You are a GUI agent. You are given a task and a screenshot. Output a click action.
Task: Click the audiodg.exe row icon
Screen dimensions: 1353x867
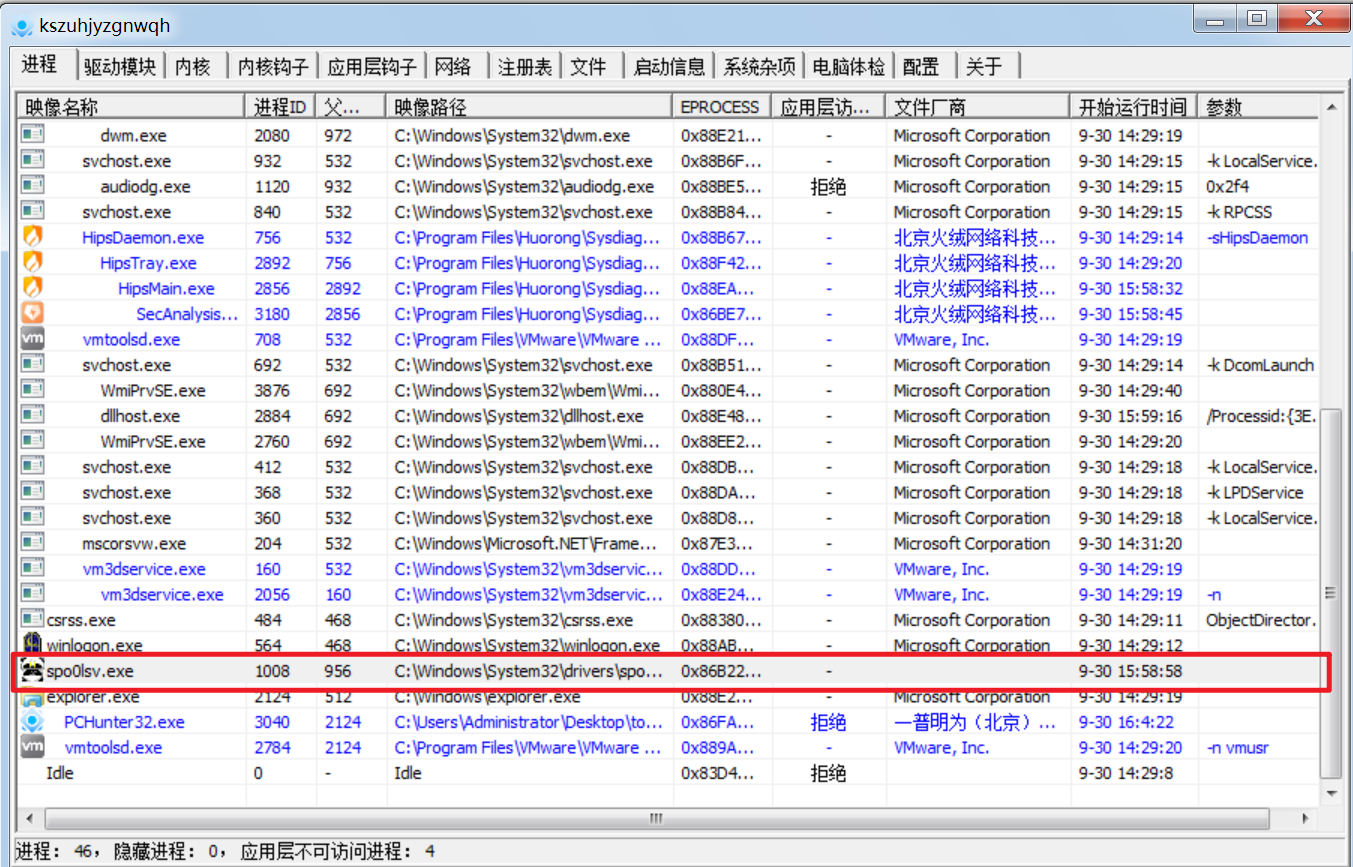pyautogui.click(x=32, y=186)
